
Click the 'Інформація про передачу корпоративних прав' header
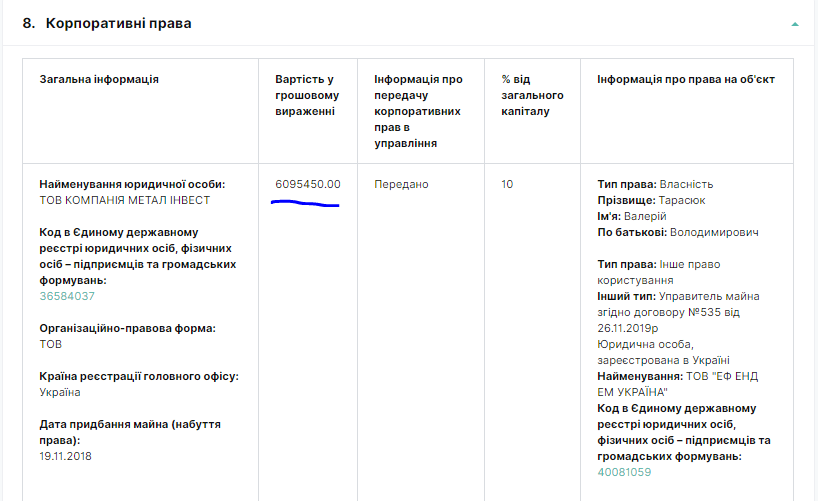pyautogui.click(x=417, y=111)
